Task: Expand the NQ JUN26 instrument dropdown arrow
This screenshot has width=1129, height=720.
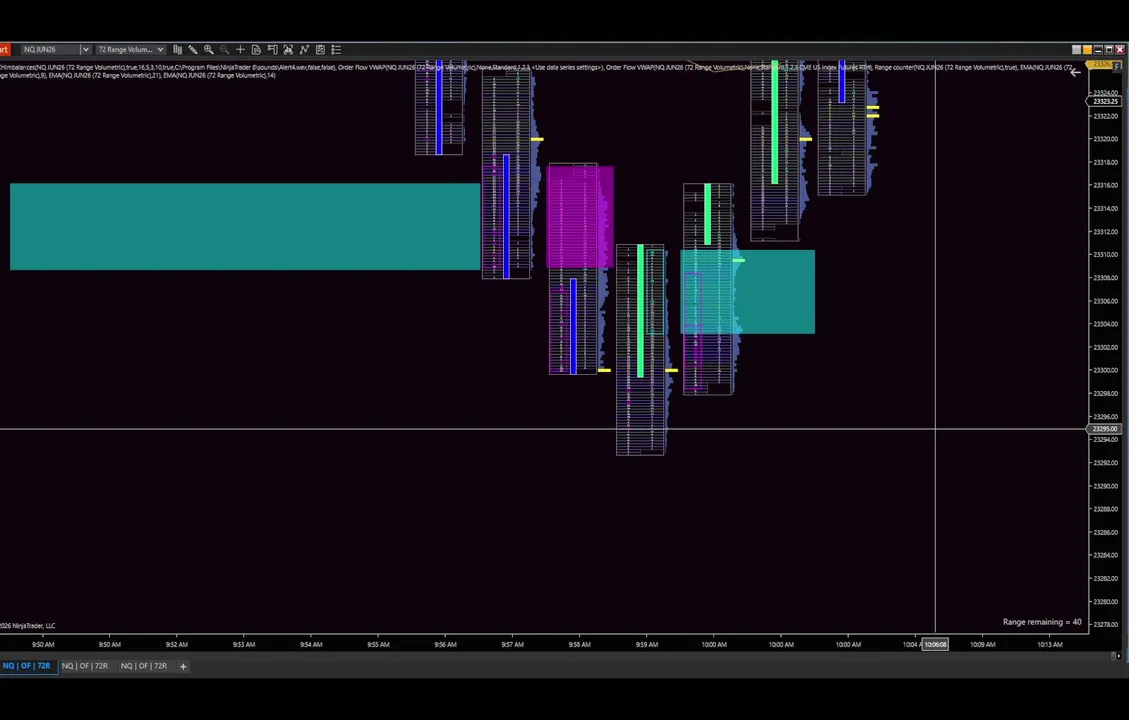Action: coord(85,50)
